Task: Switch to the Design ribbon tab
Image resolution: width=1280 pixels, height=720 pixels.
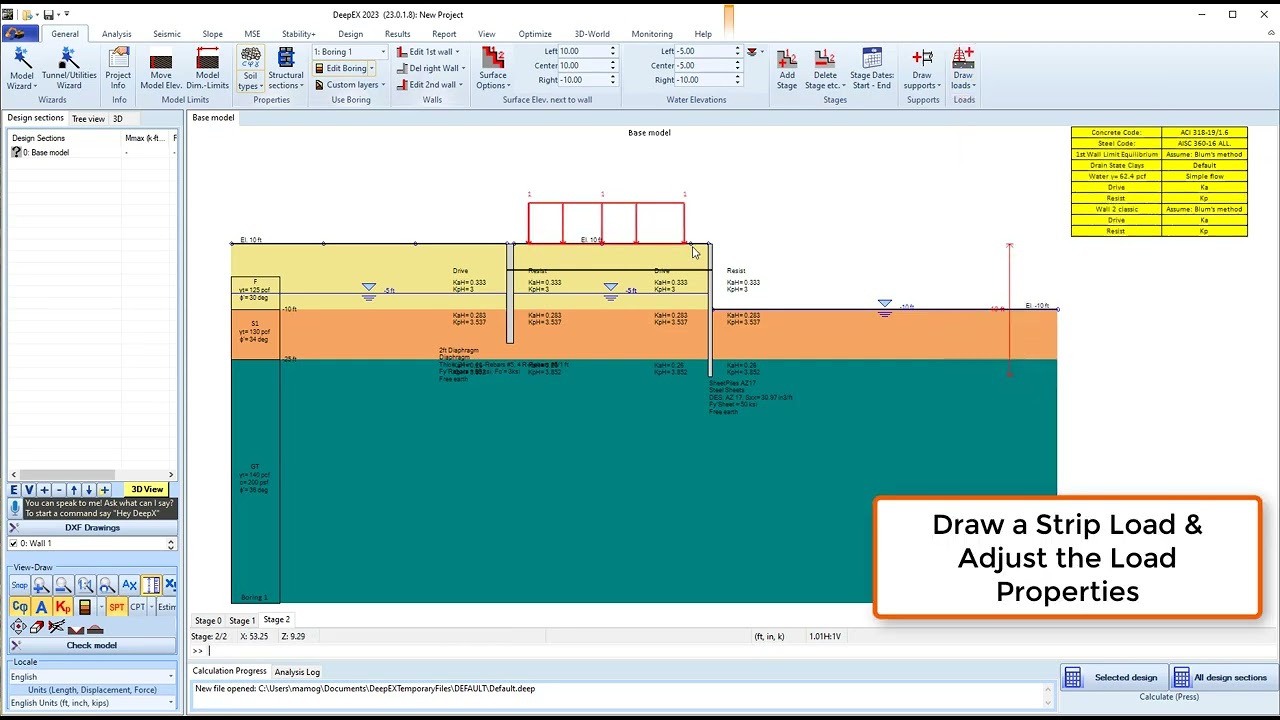Action: coord(350,34)
